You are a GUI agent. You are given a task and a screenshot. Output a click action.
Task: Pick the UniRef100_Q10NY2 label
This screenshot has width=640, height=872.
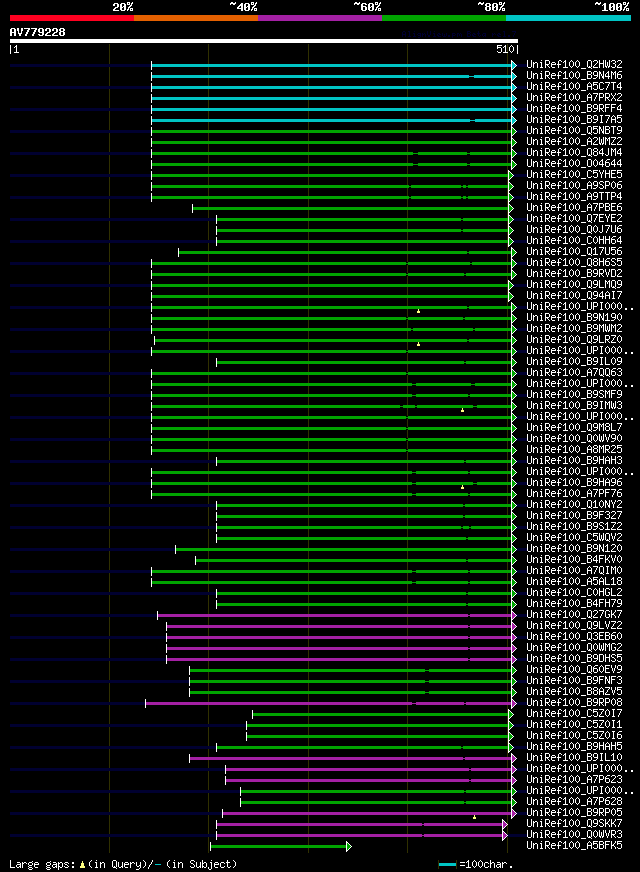(x=574, y=505)
